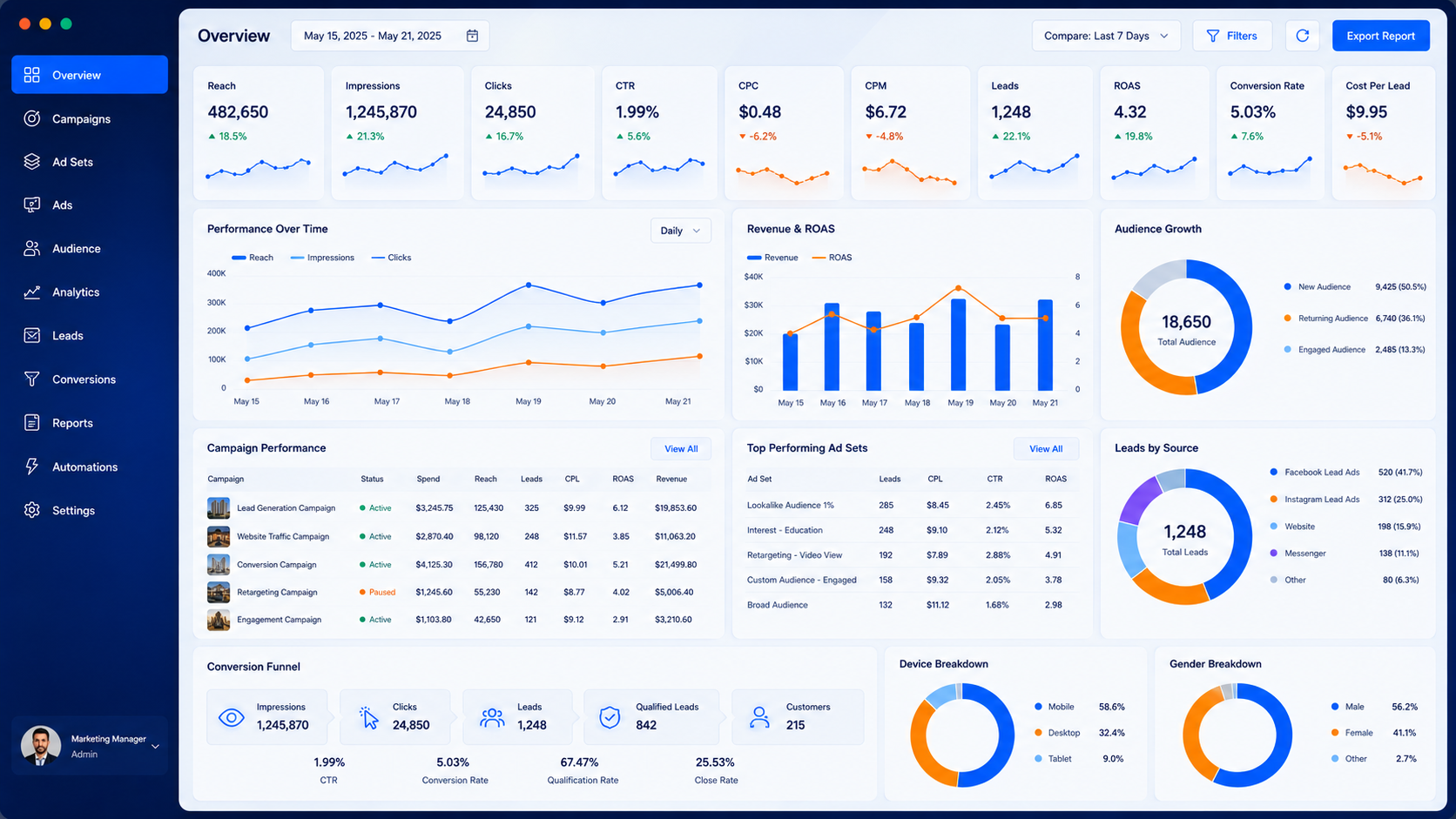Click the Marketing Manager avatar photo

click(41, 746)
